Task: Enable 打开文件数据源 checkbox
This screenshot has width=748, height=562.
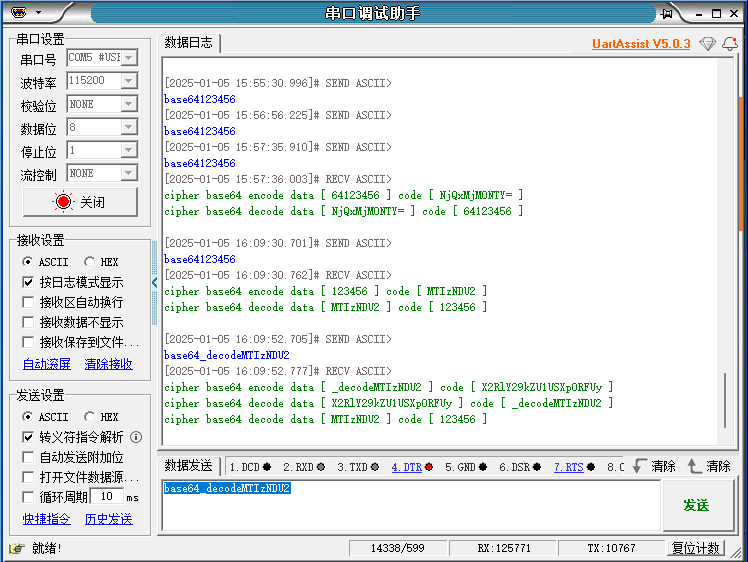Action: [28, 478]
